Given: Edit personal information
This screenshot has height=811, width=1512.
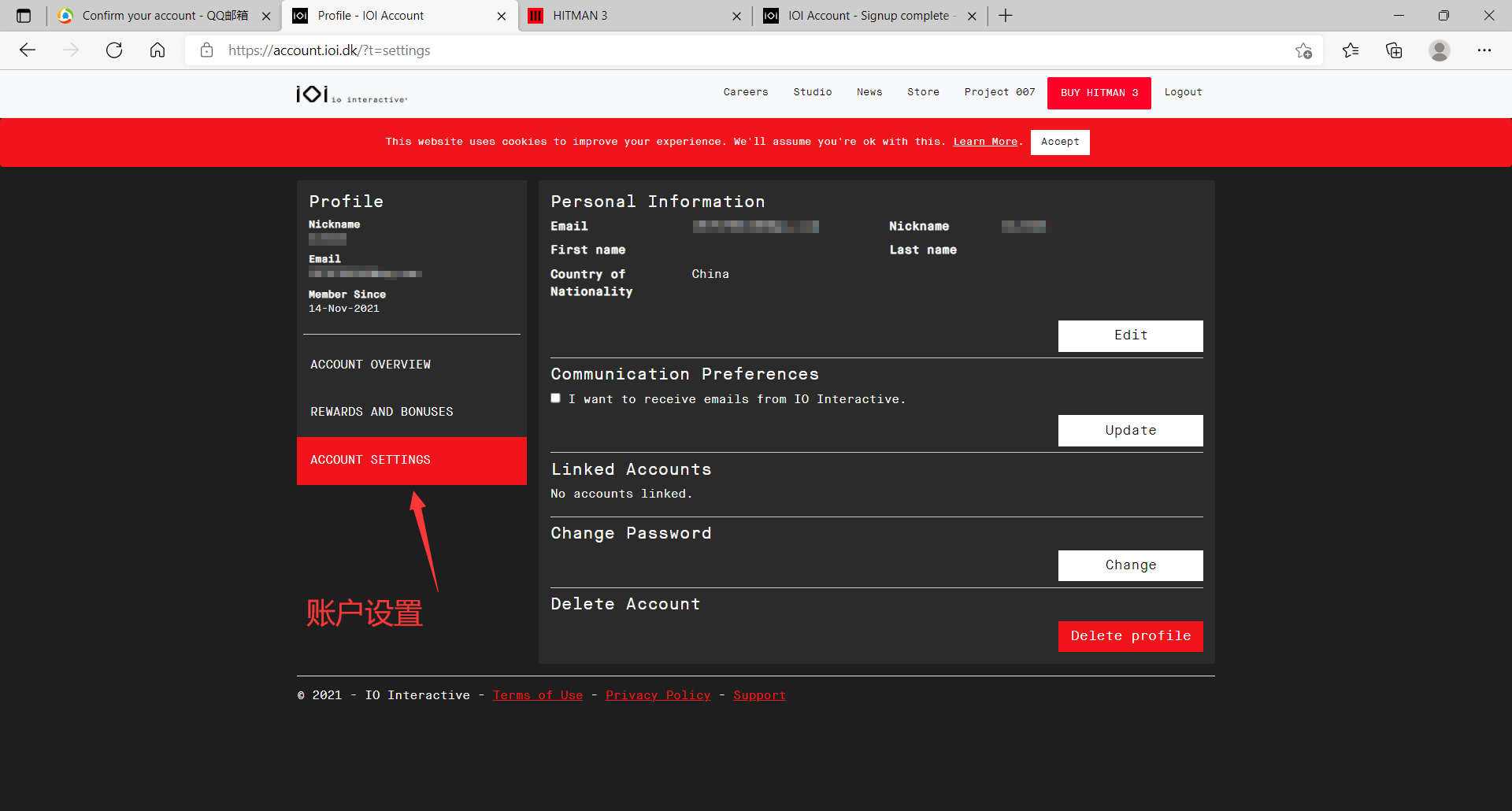Looking at the screenshot, I should [1131, 335].
